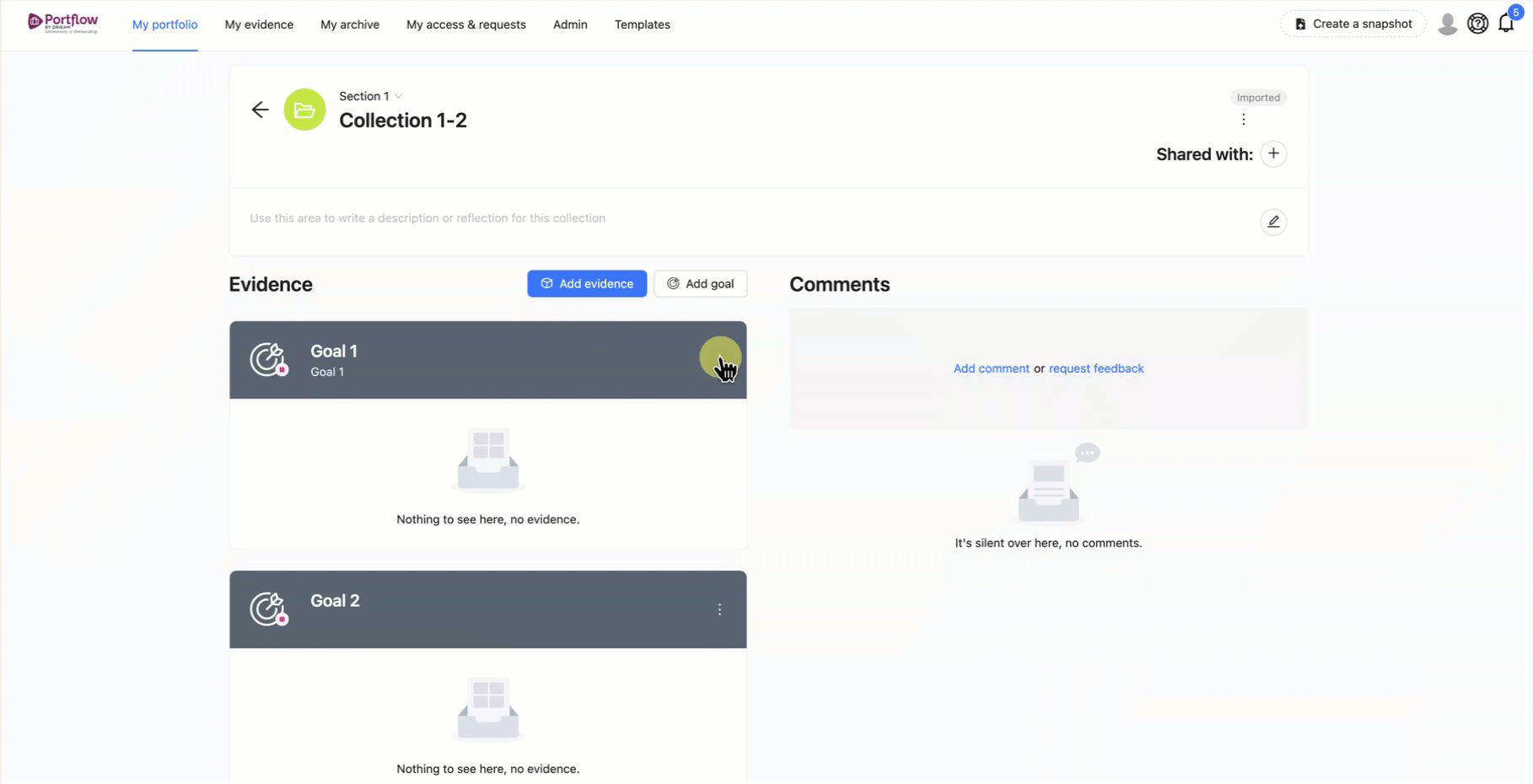Viewport: 1533px width, 784px height.
Task: Open Goal 2 three-dot options menu
Action: [719, 609]
